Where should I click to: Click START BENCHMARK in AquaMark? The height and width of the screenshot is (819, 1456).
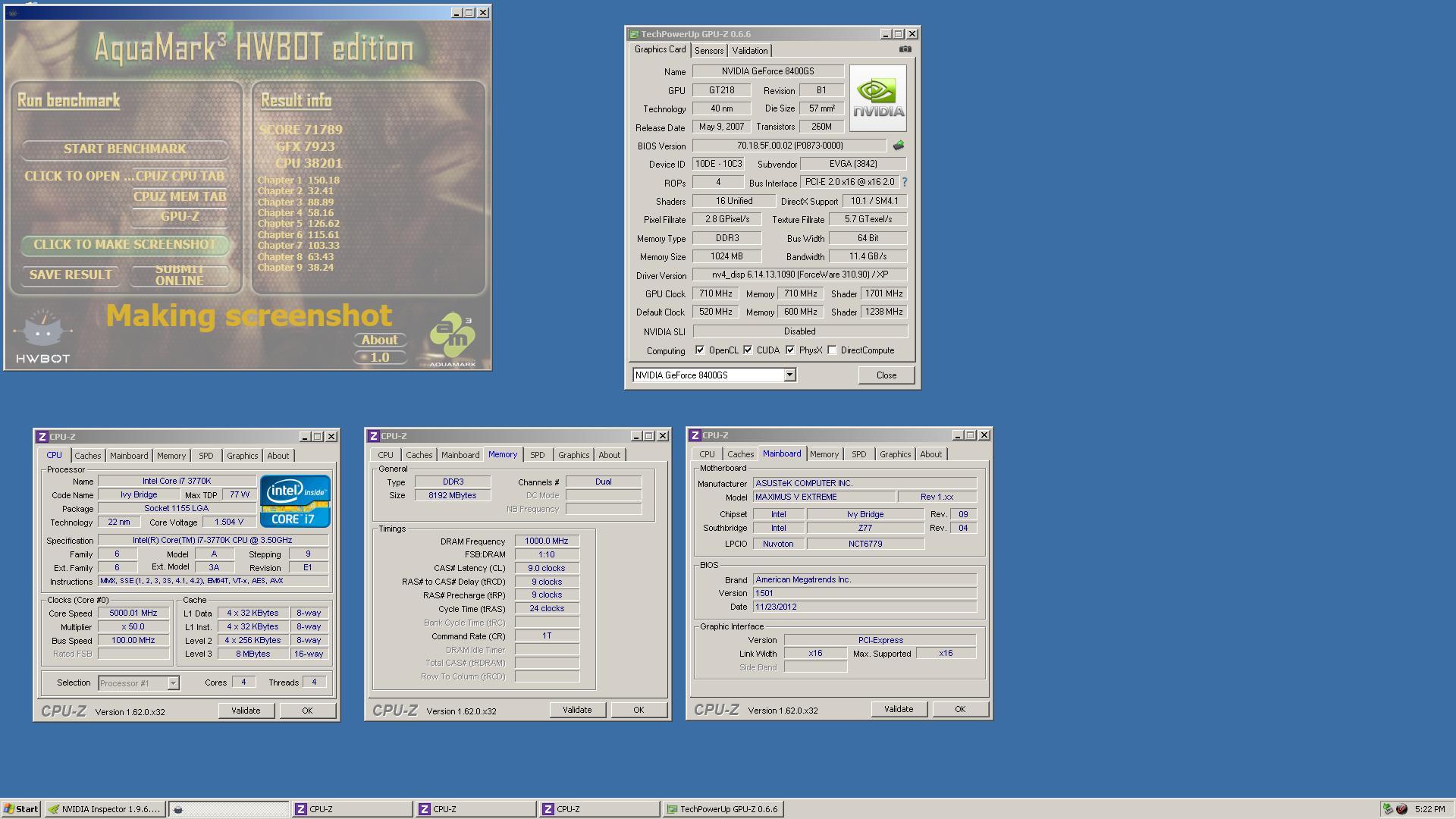point(125,149)
